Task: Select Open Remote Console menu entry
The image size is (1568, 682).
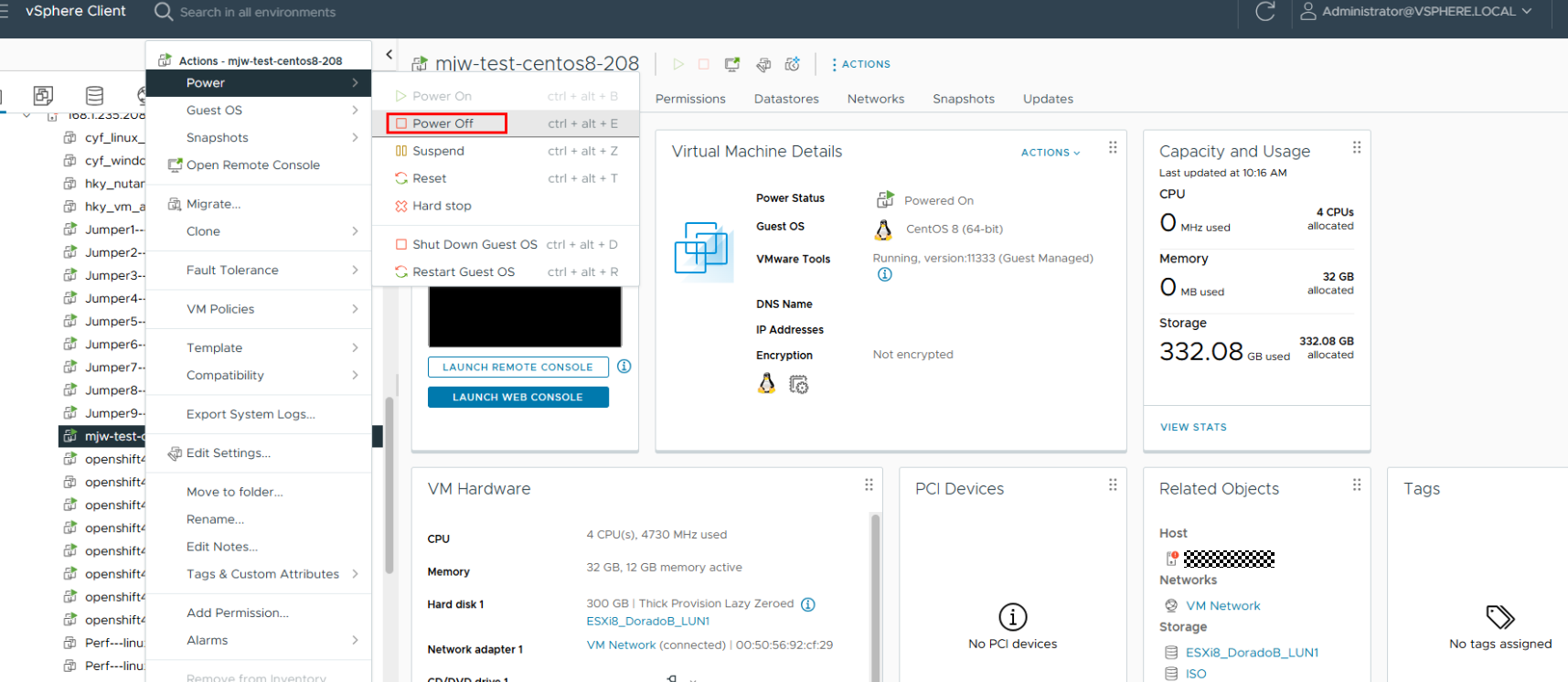Action: coord(259,165)
